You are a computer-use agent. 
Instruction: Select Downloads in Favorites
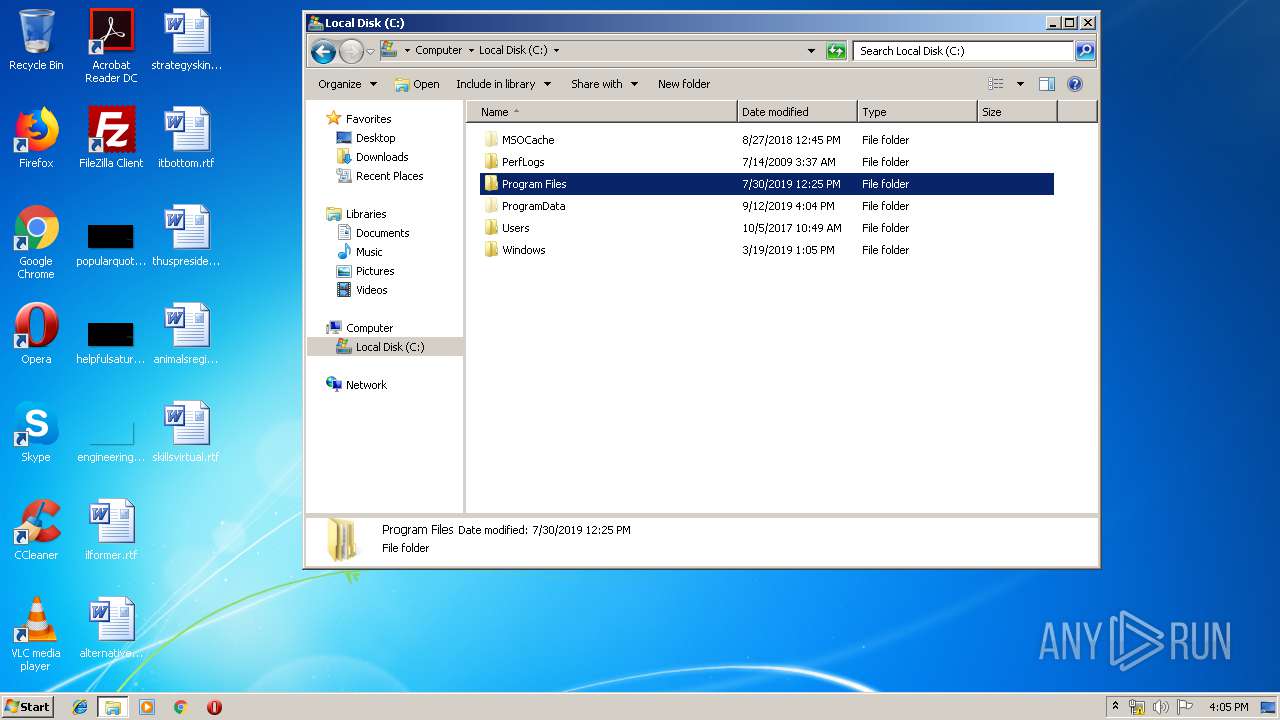(x=381, y=157)
